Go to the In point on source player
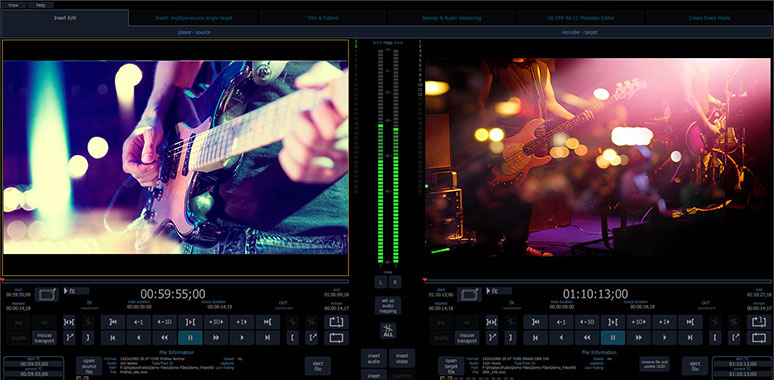This screenshot has height=380, width=774. coord(113,322)
